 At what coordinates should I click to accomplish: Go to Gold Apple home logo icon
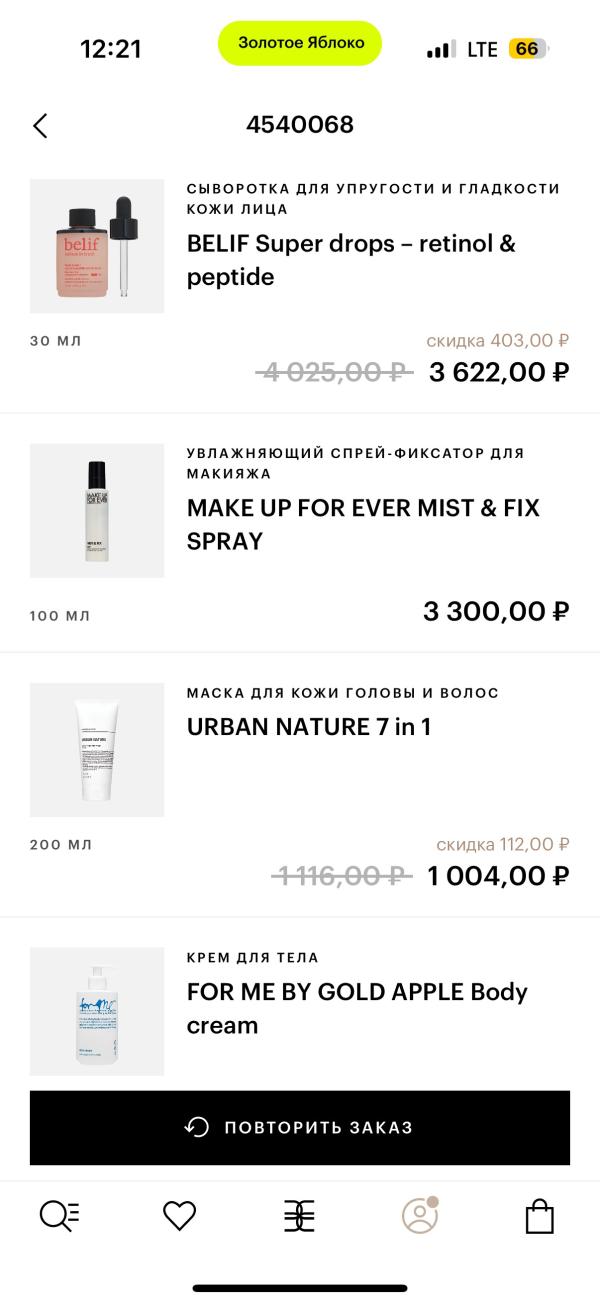point(299,1216)
